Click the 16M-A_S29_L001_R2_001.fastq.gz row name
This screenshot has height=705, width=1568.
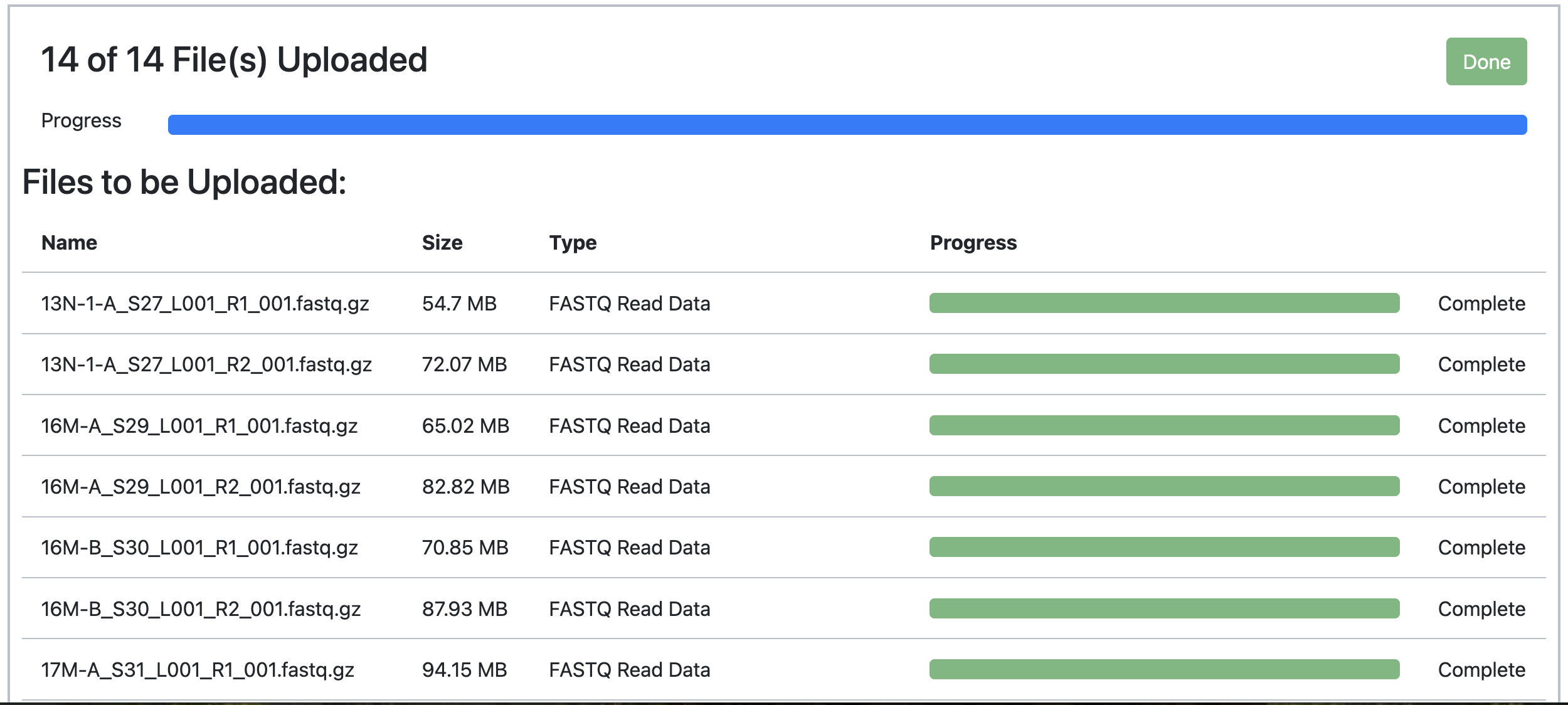click(201, 487)
